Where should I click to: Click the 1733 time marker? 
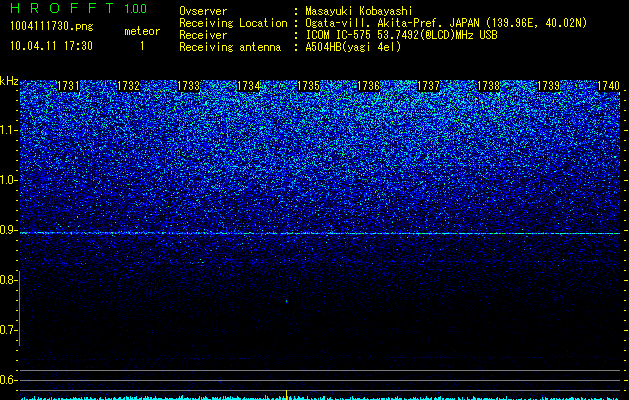point(189,86)
